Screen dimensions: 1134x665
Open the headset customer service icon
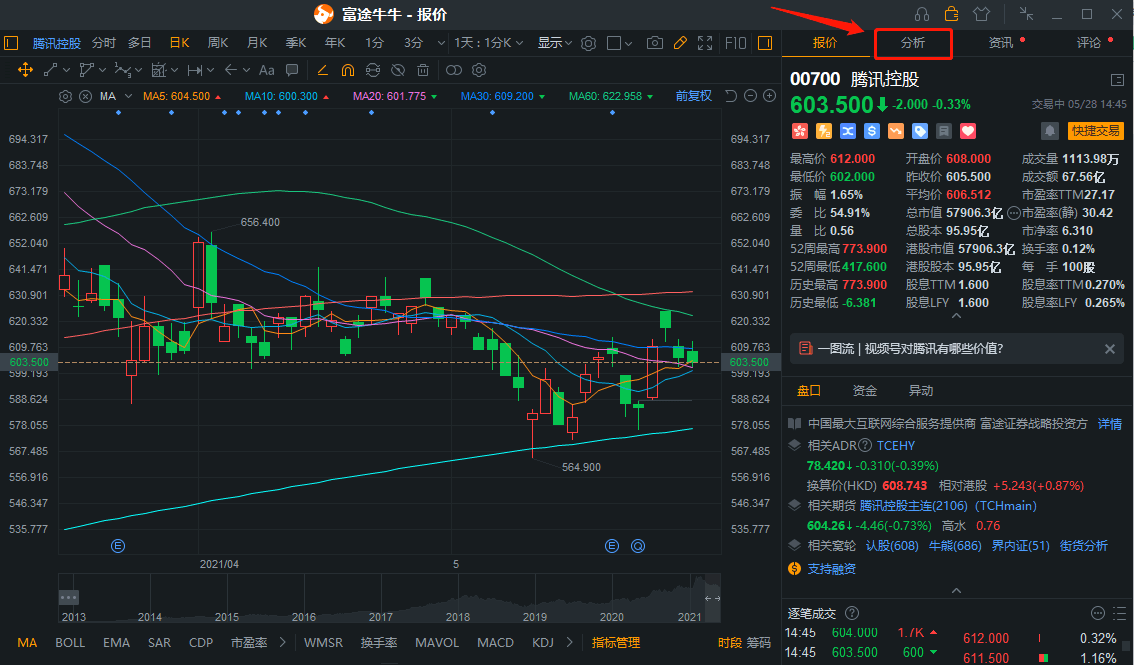(922, 14)
